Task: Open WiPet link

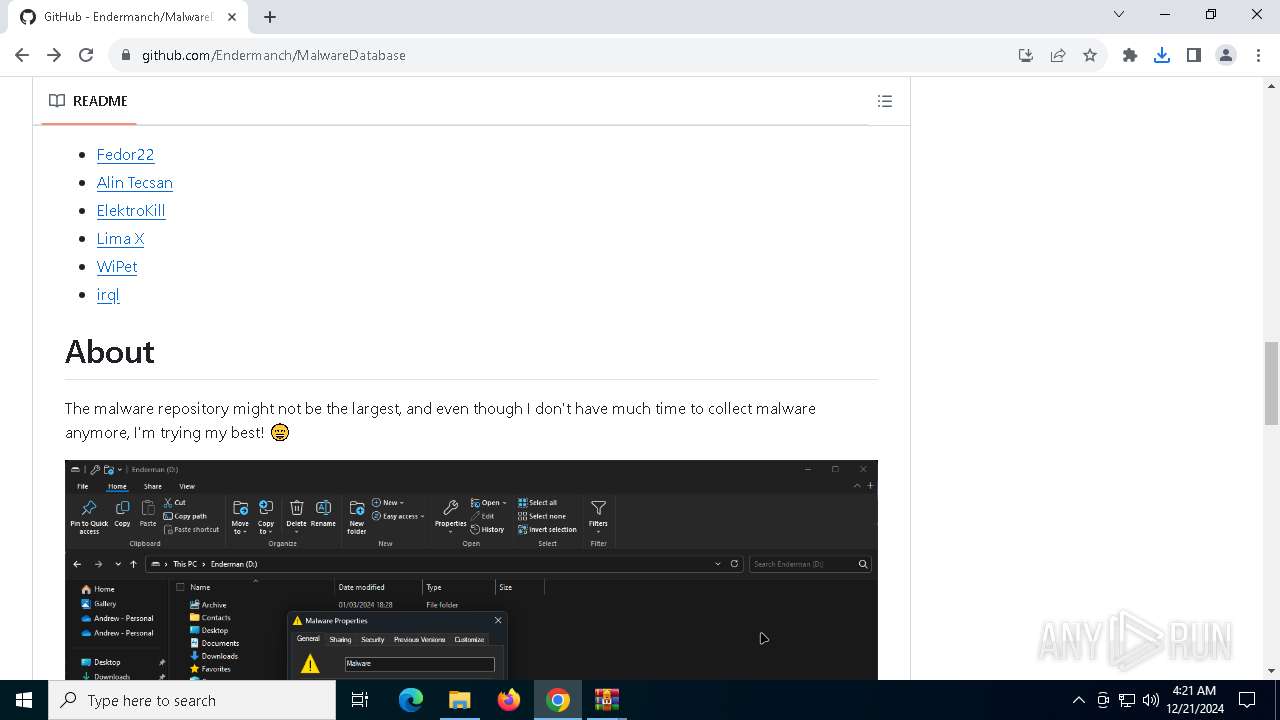Action: point(117,266)
